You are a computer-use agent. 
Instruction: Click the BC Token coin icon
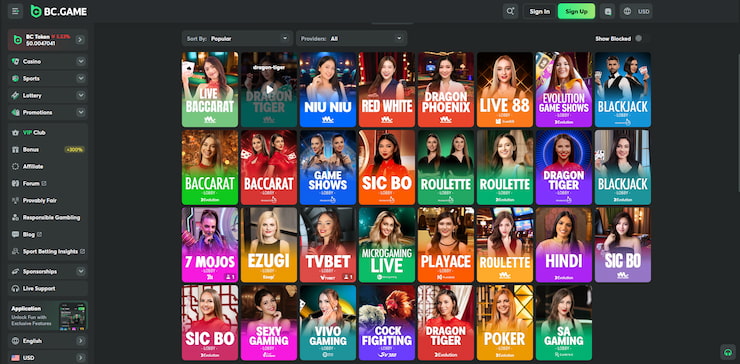[x=18, y=40]
